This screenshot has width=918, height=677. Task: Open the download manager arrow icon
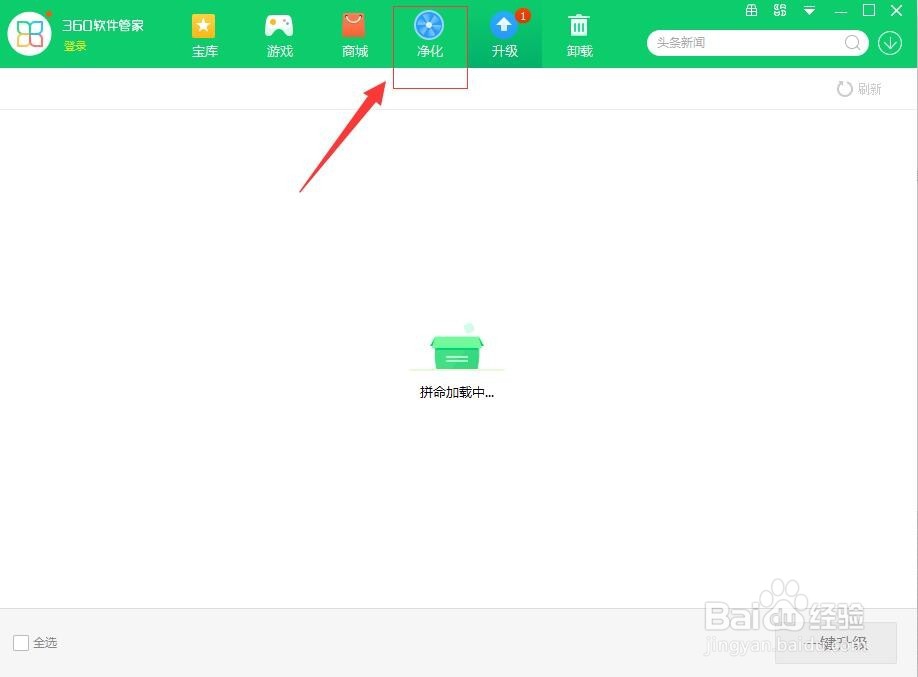click(890, 43)
